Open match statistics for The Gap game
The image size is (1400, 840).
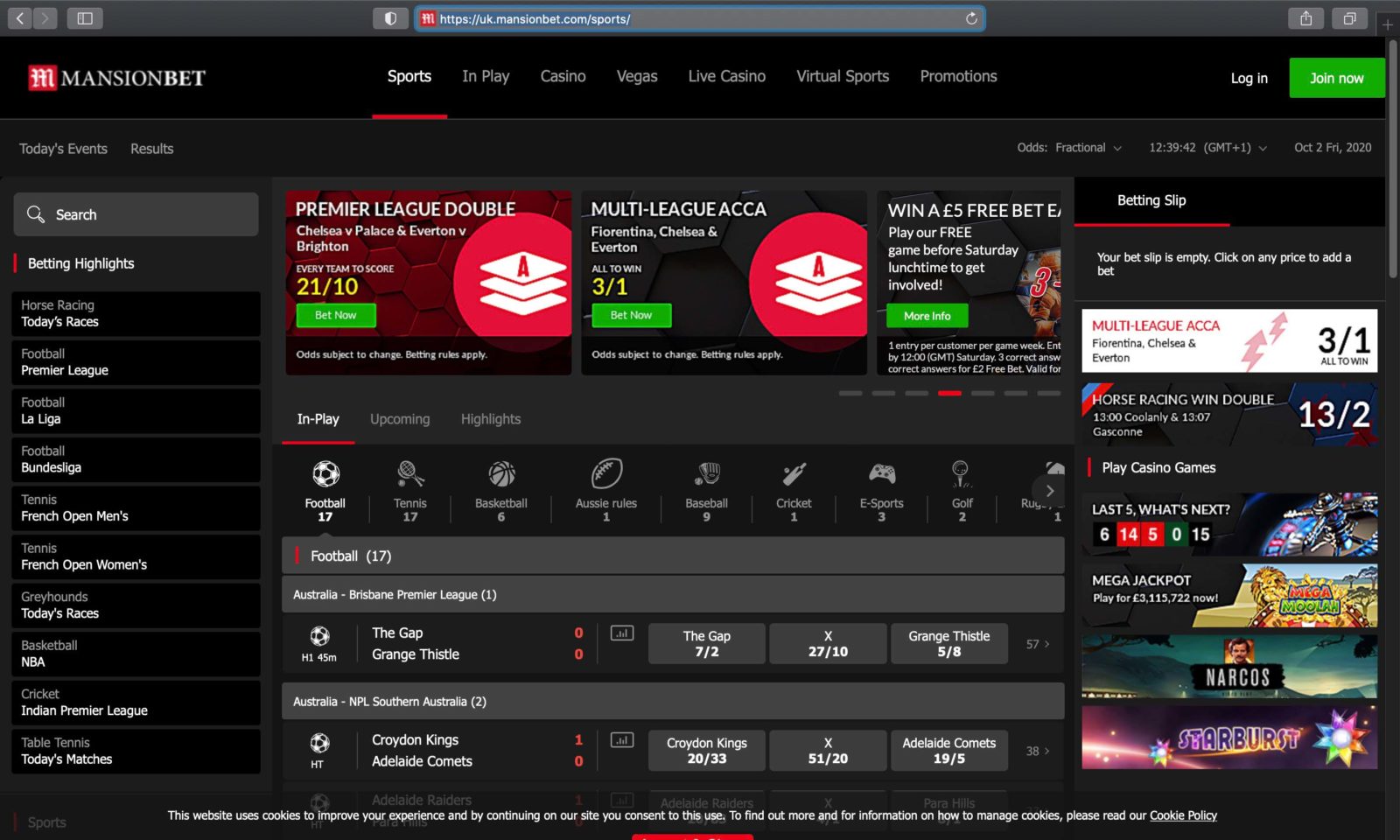coord(621,633)
